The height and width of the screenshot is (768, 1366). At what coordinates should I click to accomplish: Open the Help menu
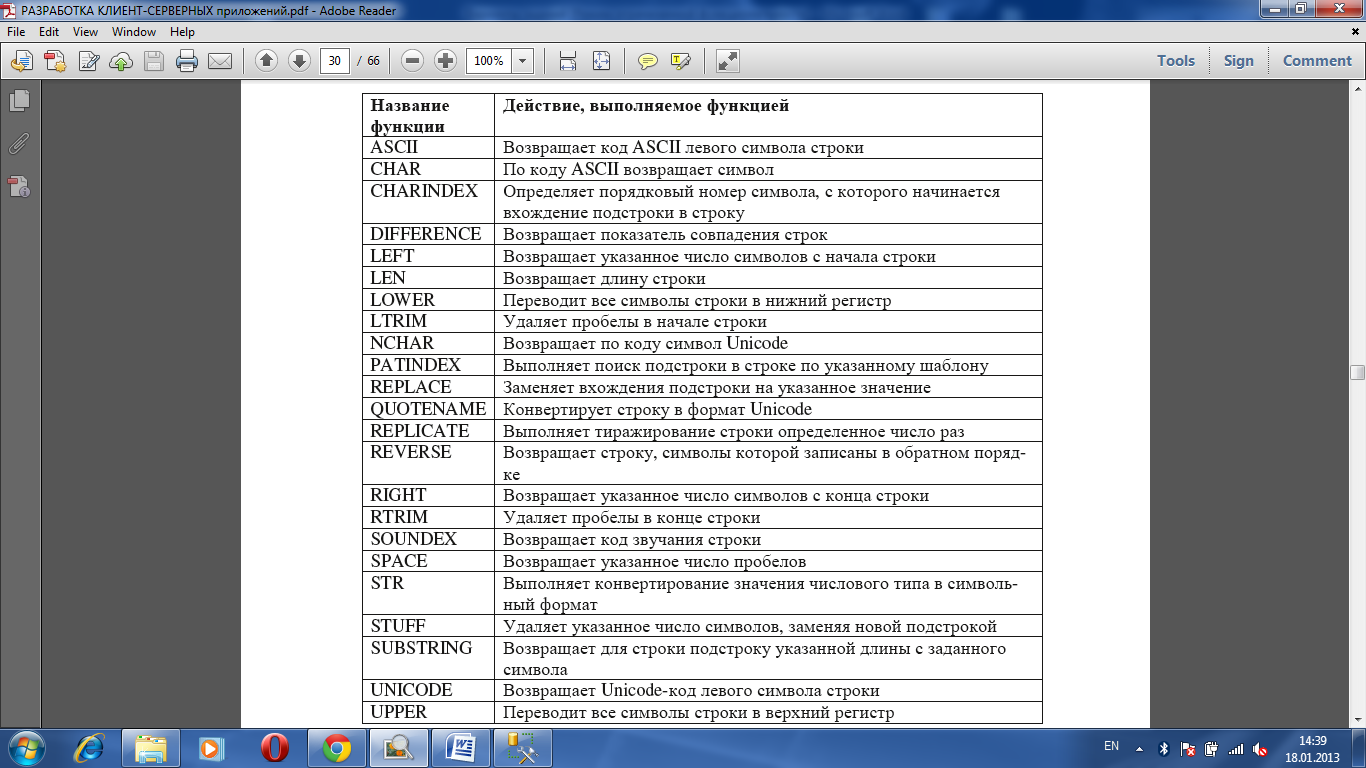(x=182, y=32)
